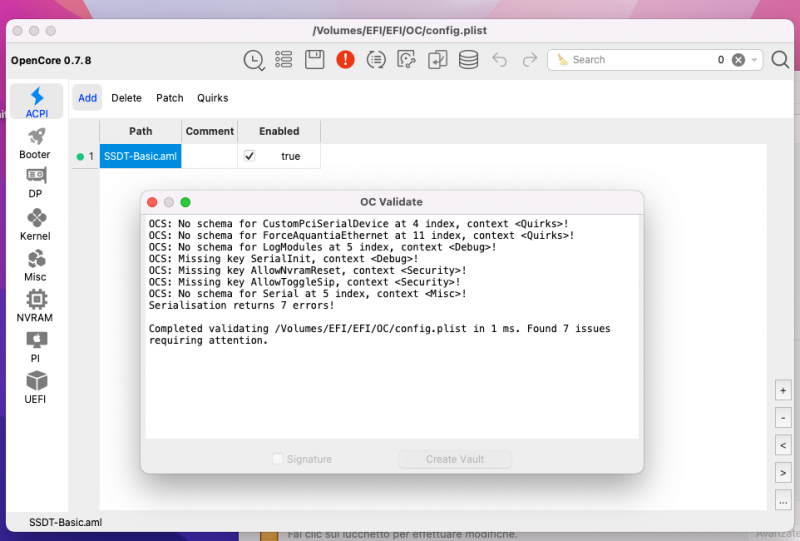Click the magnifier search icon

(780, 60)
